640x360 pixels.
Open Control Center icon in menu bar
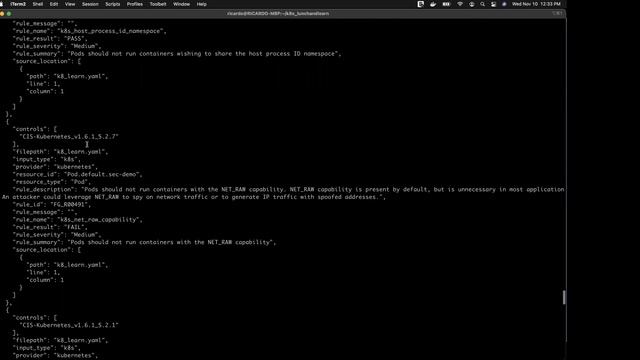pyautogui.click(x=493, y=4)
